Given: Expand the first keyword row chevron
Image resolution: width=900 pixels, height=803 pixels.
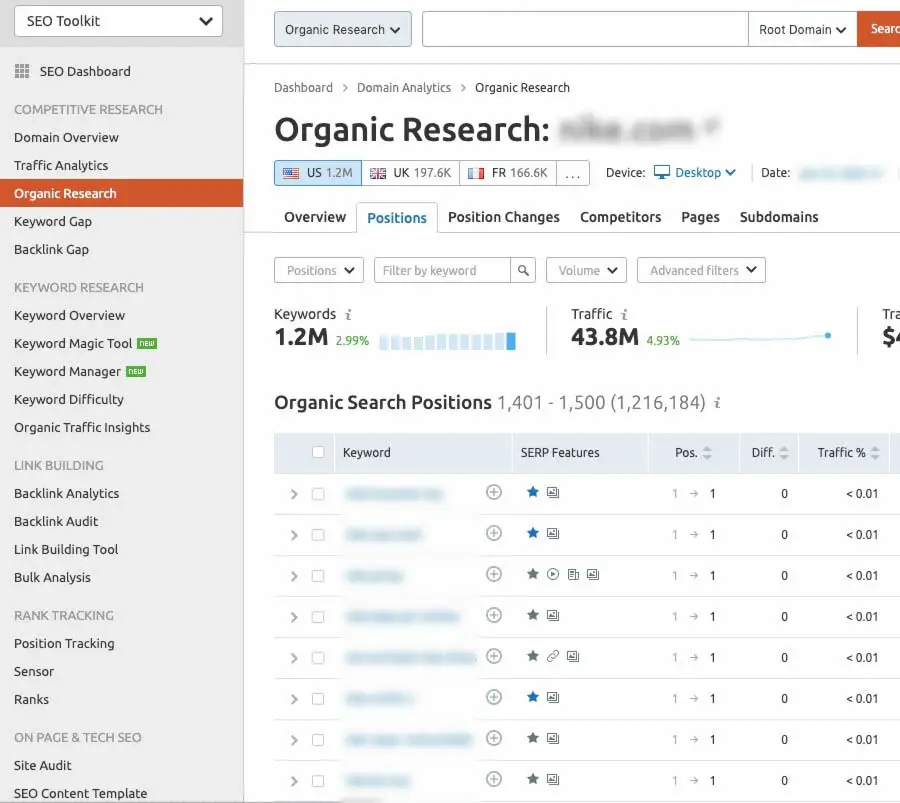Looking at the screenshot, I should point(294,494).
